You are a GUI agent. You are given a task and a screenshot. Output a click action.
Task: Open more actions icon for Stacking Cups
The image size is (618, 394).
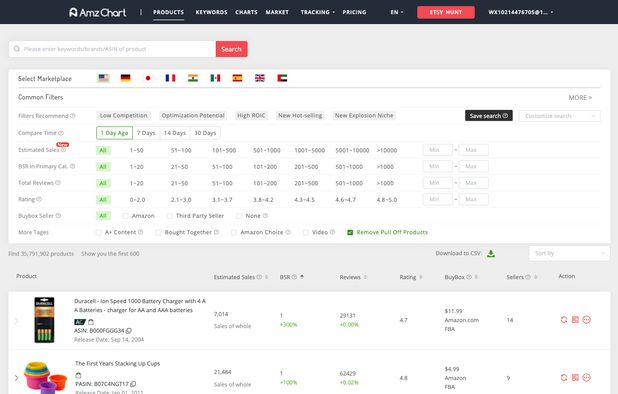click(586, 377)
